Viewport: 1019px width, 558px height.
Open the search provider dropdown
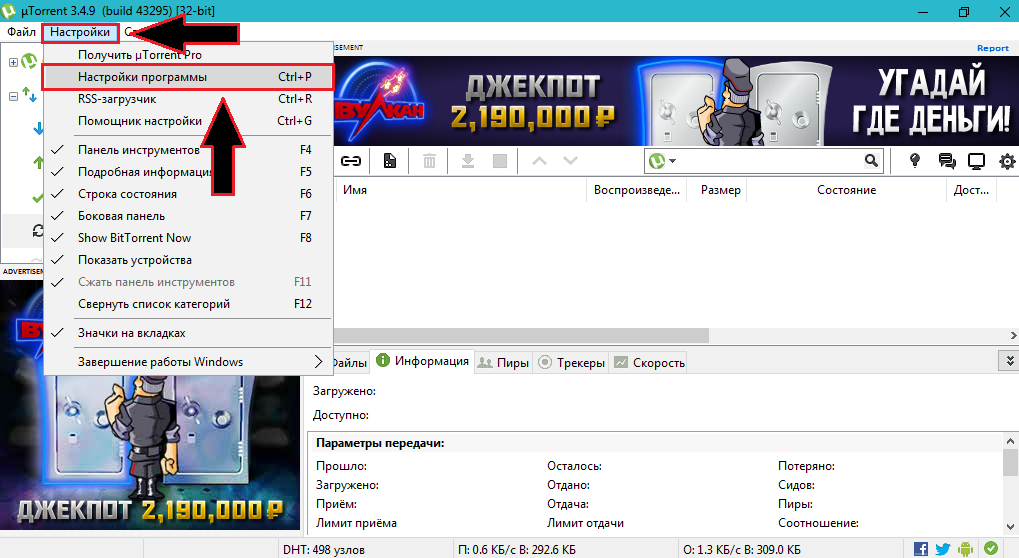(x=662, y=161)
